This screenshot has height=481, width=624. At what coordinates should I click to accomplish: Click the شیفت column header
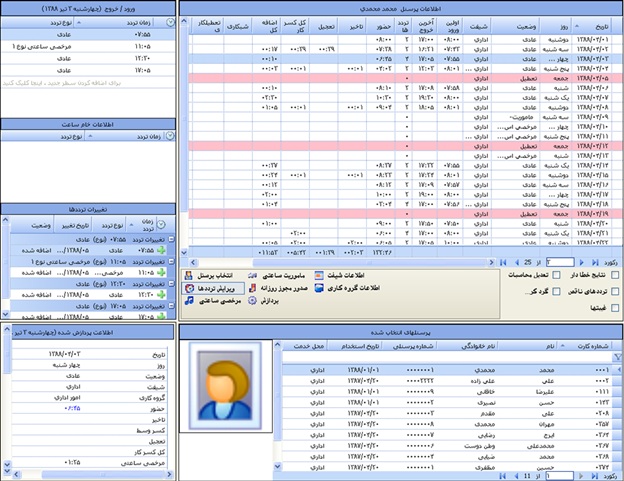[x=478, y=27]
